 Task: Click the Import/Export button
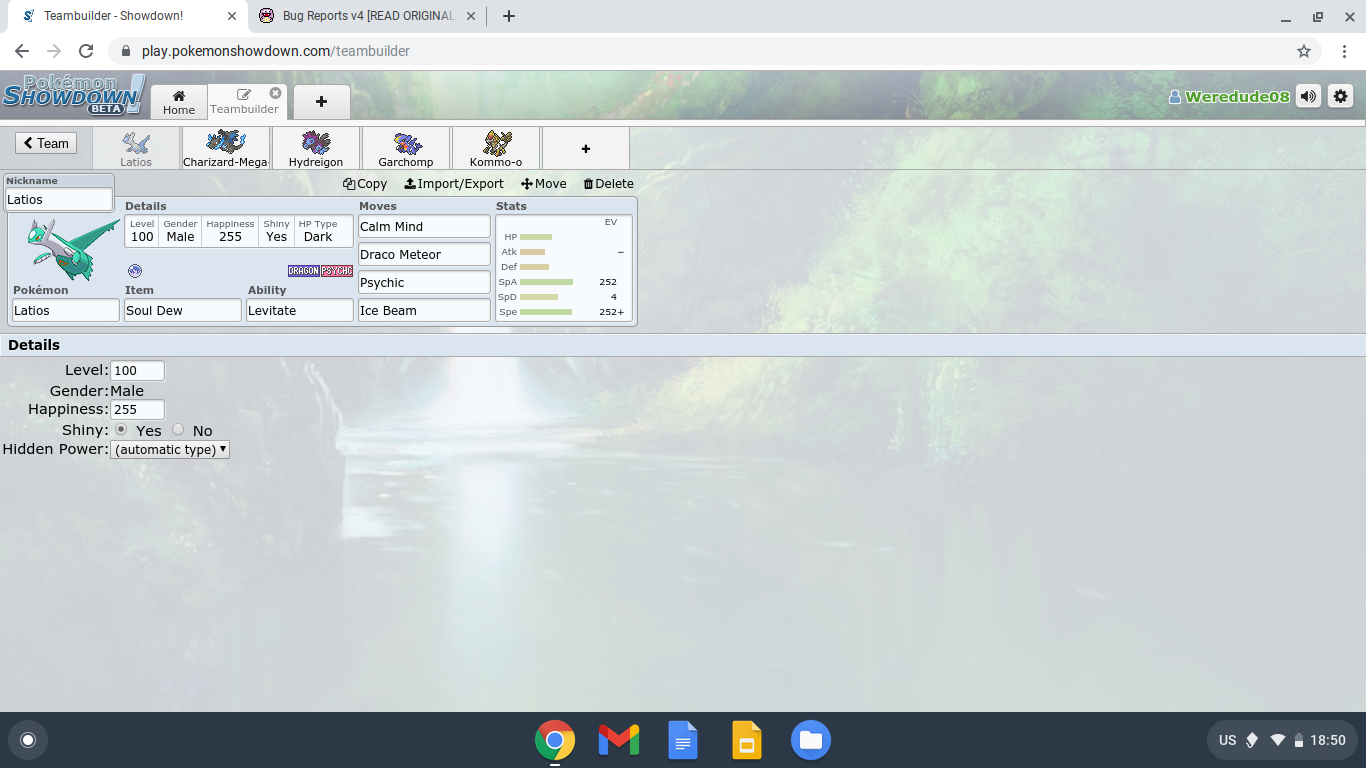[x=454, y=184]
